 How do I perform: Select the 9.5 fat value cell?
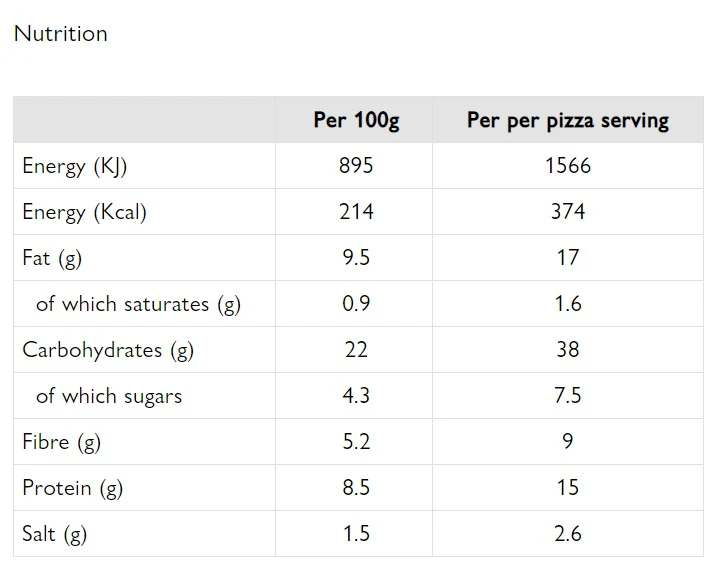tap(356, 258)
